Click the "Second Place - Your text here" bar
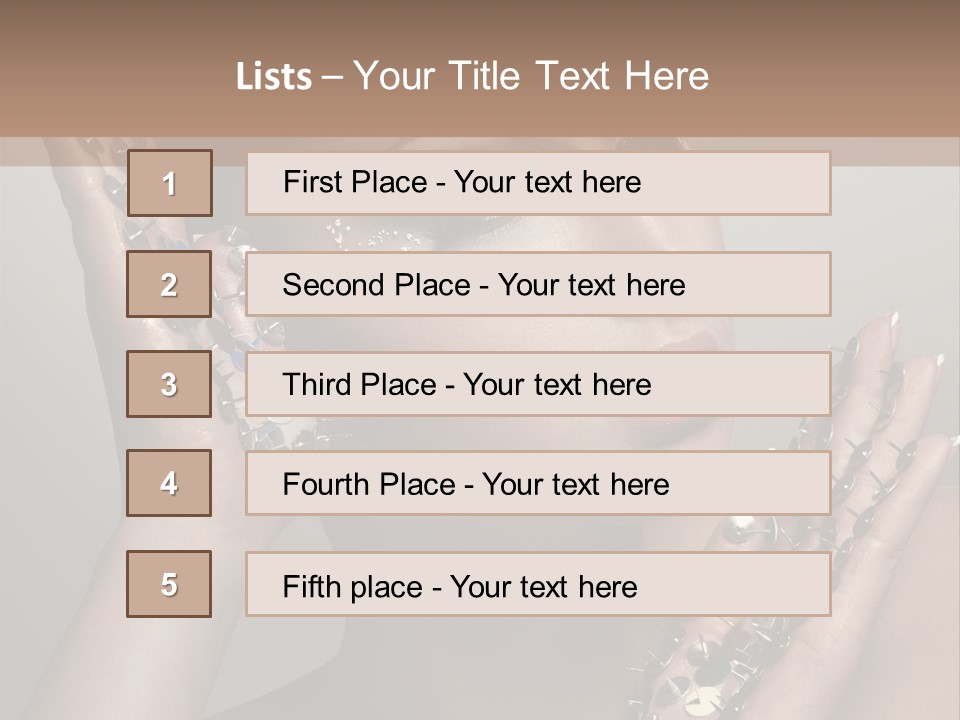Screen dimensions: 960x720 (538, 284)
